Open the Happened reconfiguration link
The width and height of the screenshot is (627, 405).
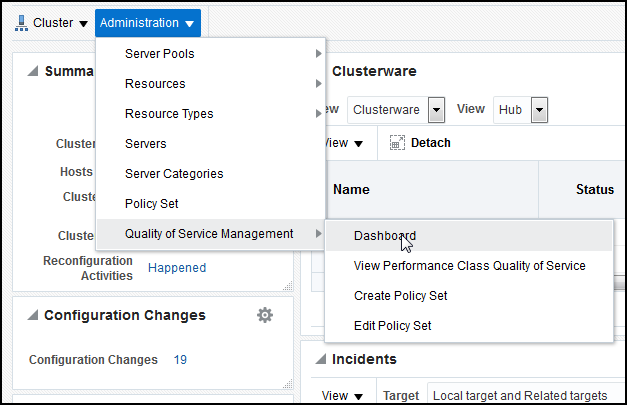pyautogui.click(x=177, y=268)
